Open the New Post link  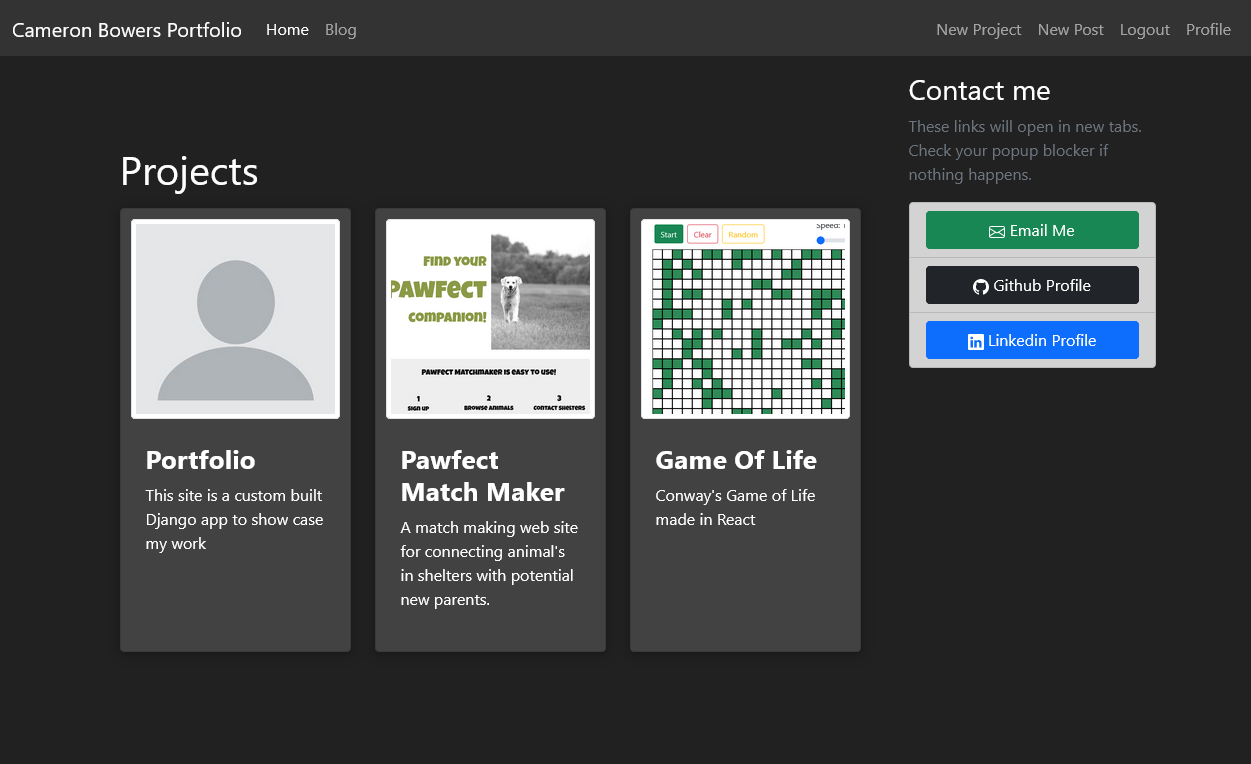[1070, 30]
